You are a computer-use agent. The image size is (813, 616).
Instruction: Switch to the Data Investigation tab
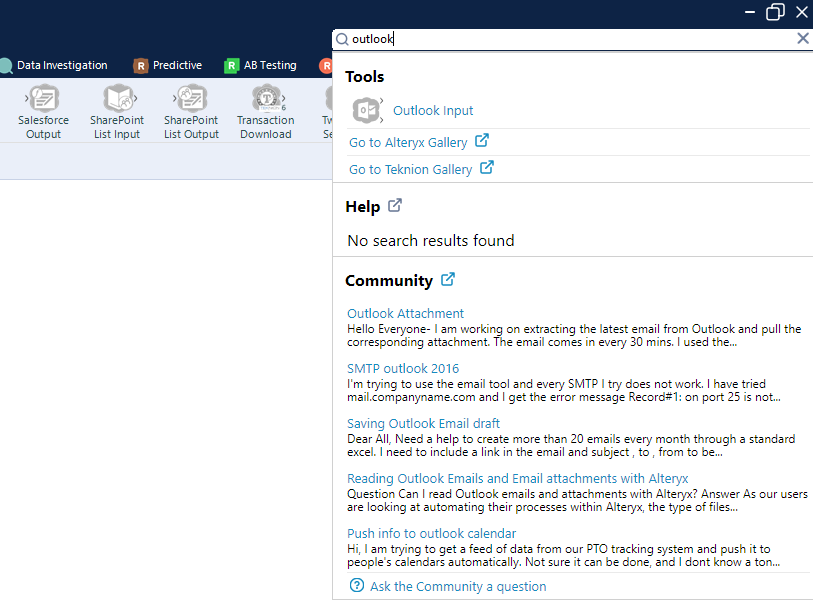click(x=55, y=65)
